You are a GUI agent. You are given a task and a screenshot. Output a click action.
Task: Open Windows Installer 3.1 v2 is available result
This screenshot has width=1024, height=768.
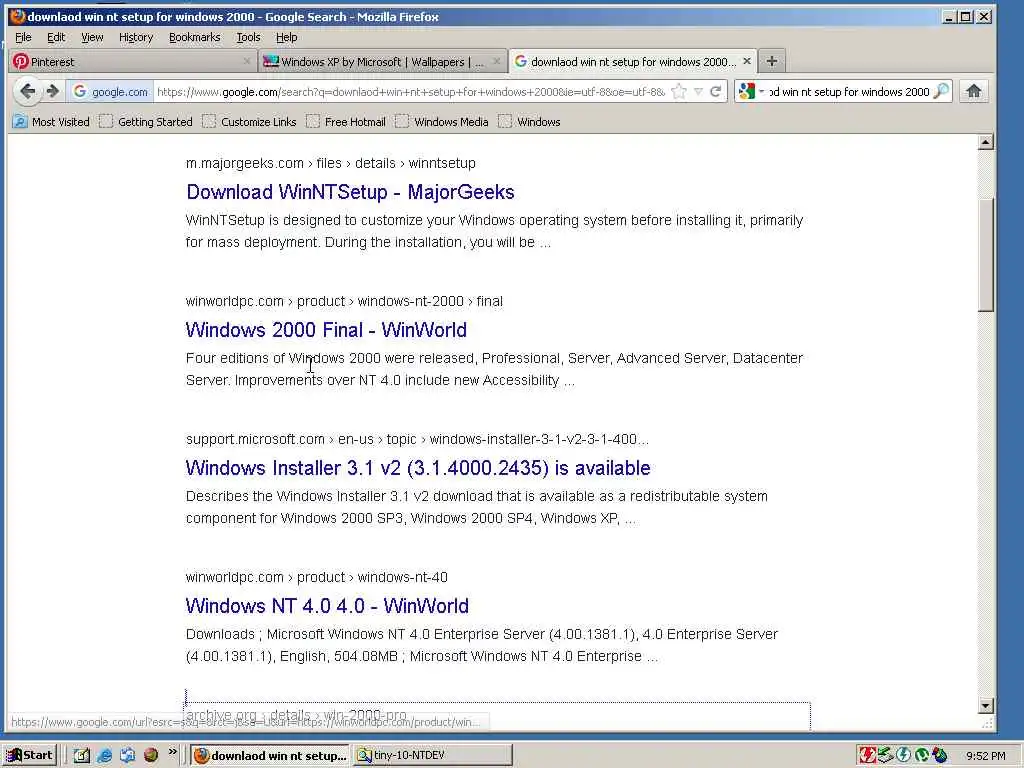point(418,468)
